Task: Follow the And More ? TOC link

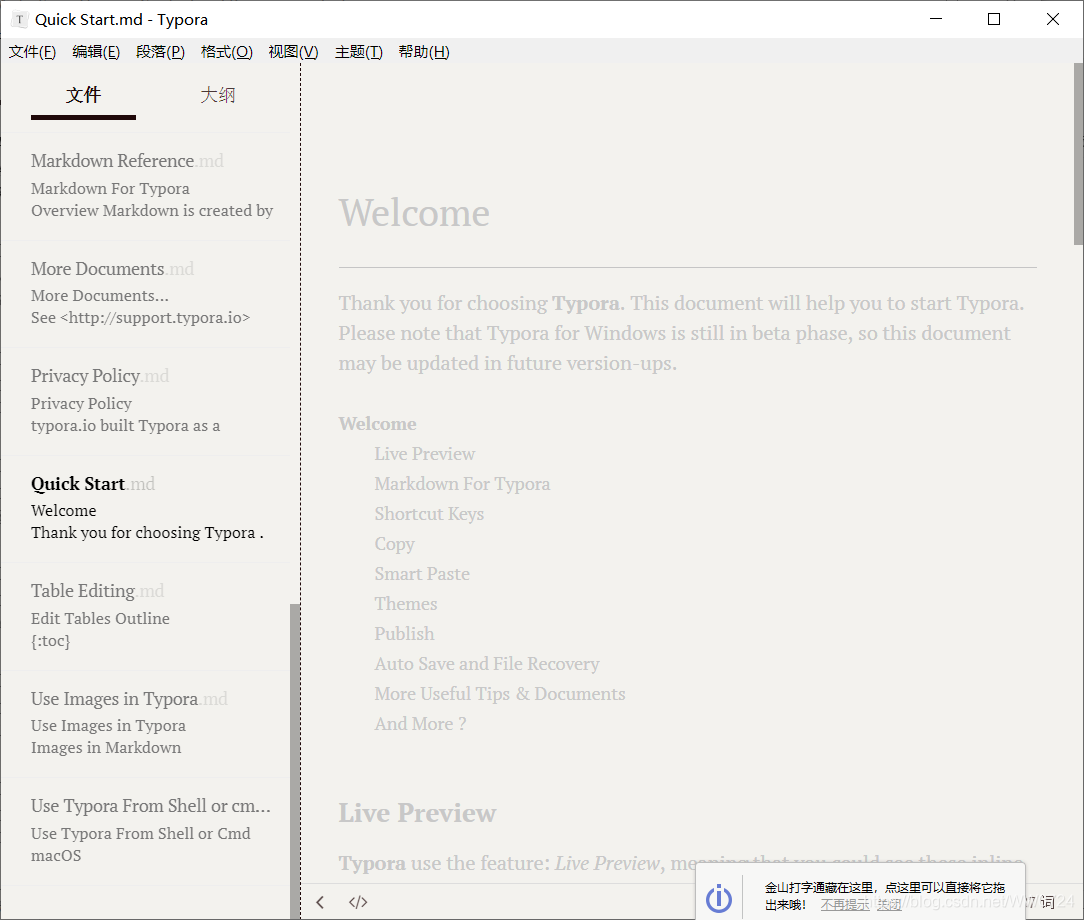Action: pyautogui.click(x=420, y=724)
